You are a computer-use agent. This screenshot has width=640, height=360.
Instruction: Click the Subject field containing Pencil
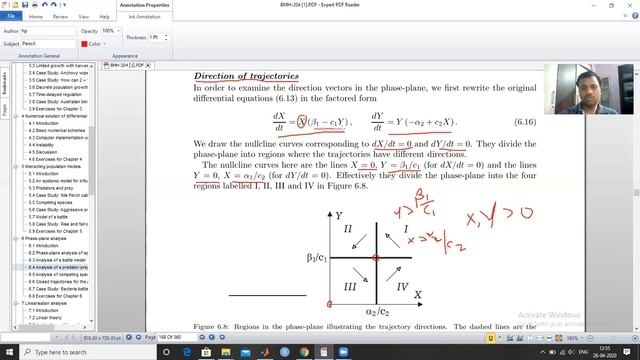pos(48,44)
